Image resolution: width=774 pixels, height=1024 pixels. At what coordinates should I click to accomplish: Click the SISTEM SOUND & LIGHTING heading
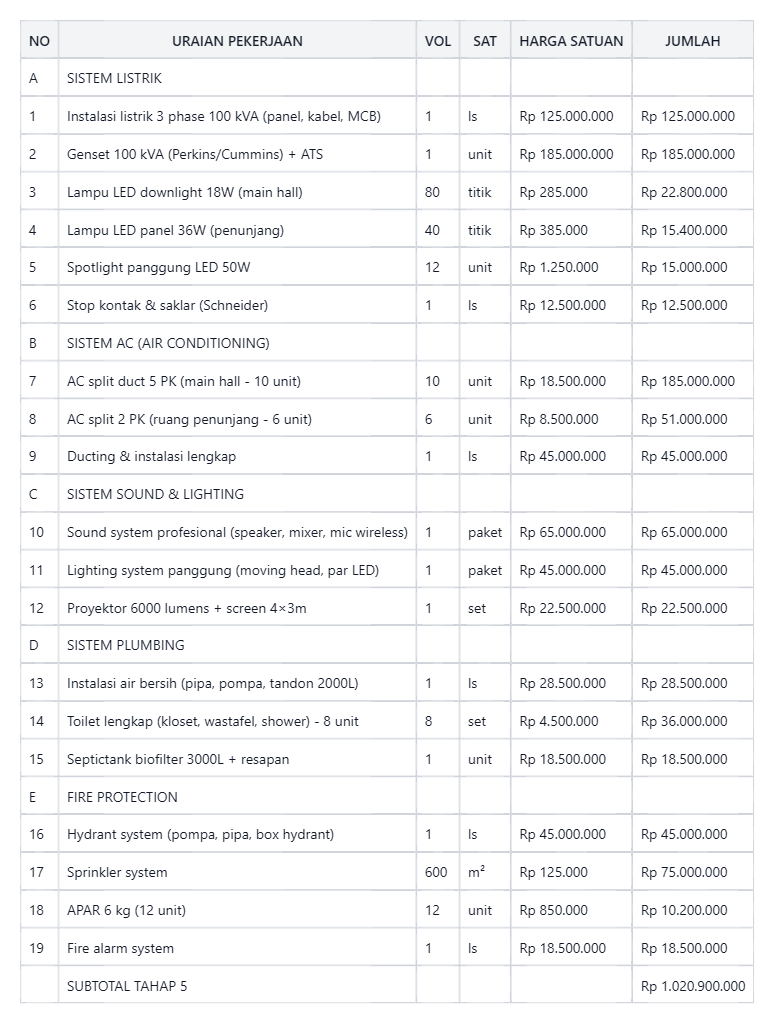155,494
